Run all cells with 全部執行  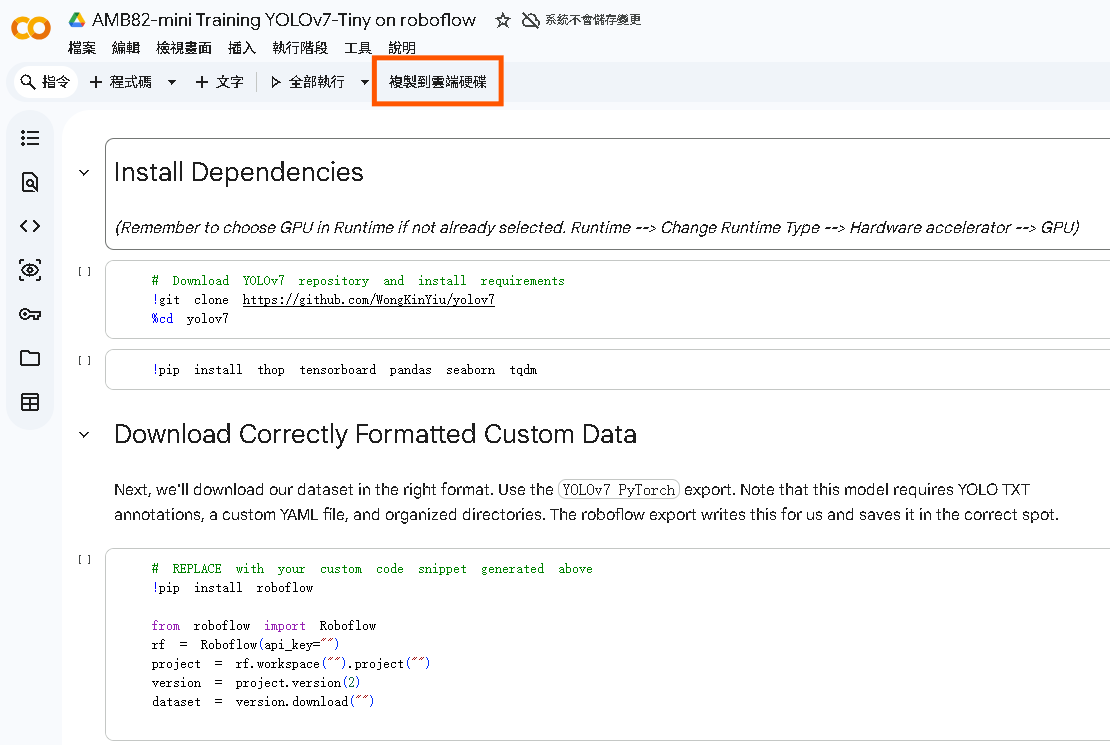click(308, 82)
